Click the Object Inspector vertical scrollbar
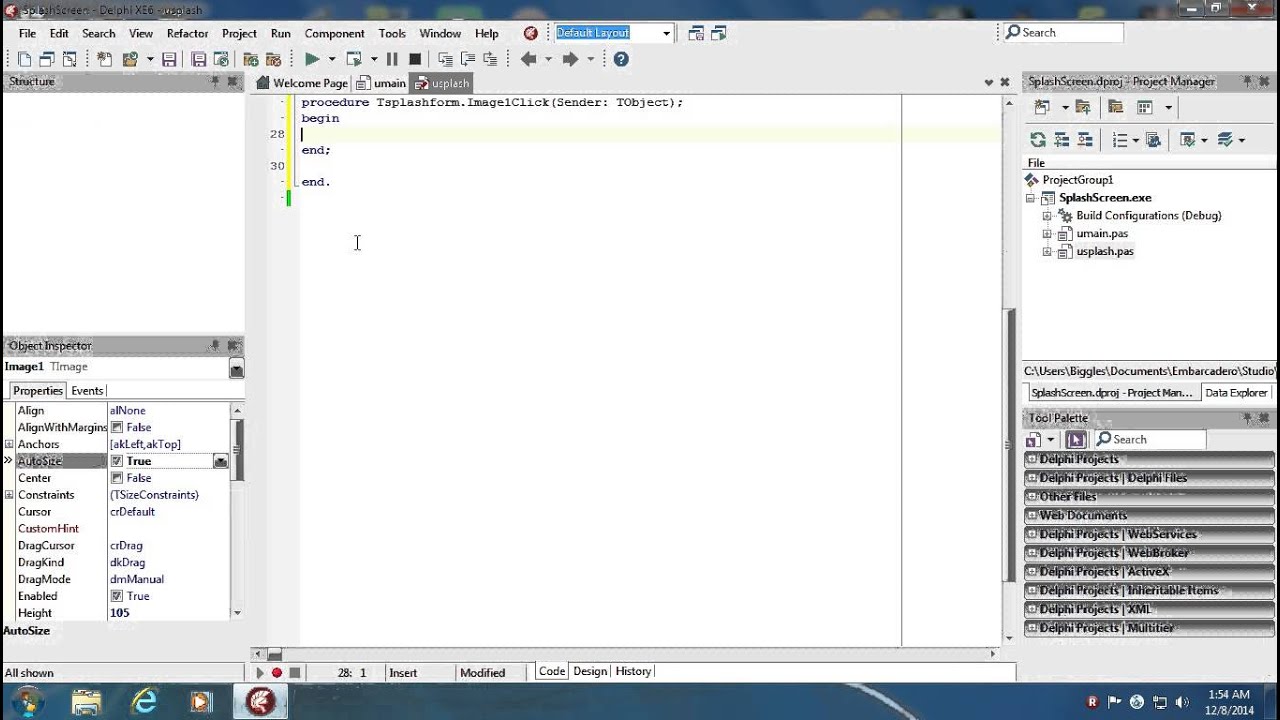The height and width of the screenshot is (720, 1280). click(x=237, y=511)
